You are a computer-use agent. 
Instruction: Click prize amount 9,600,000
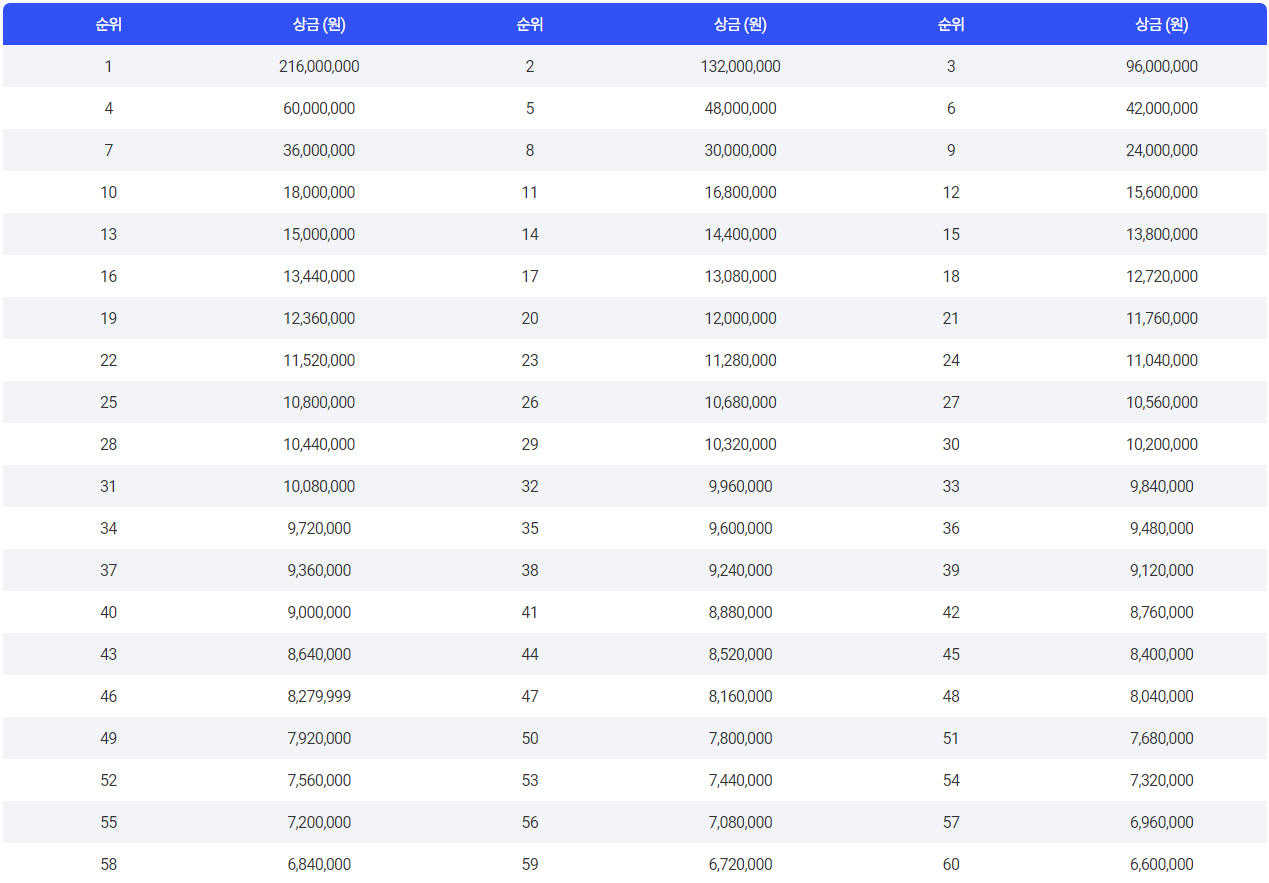(740, 528)
